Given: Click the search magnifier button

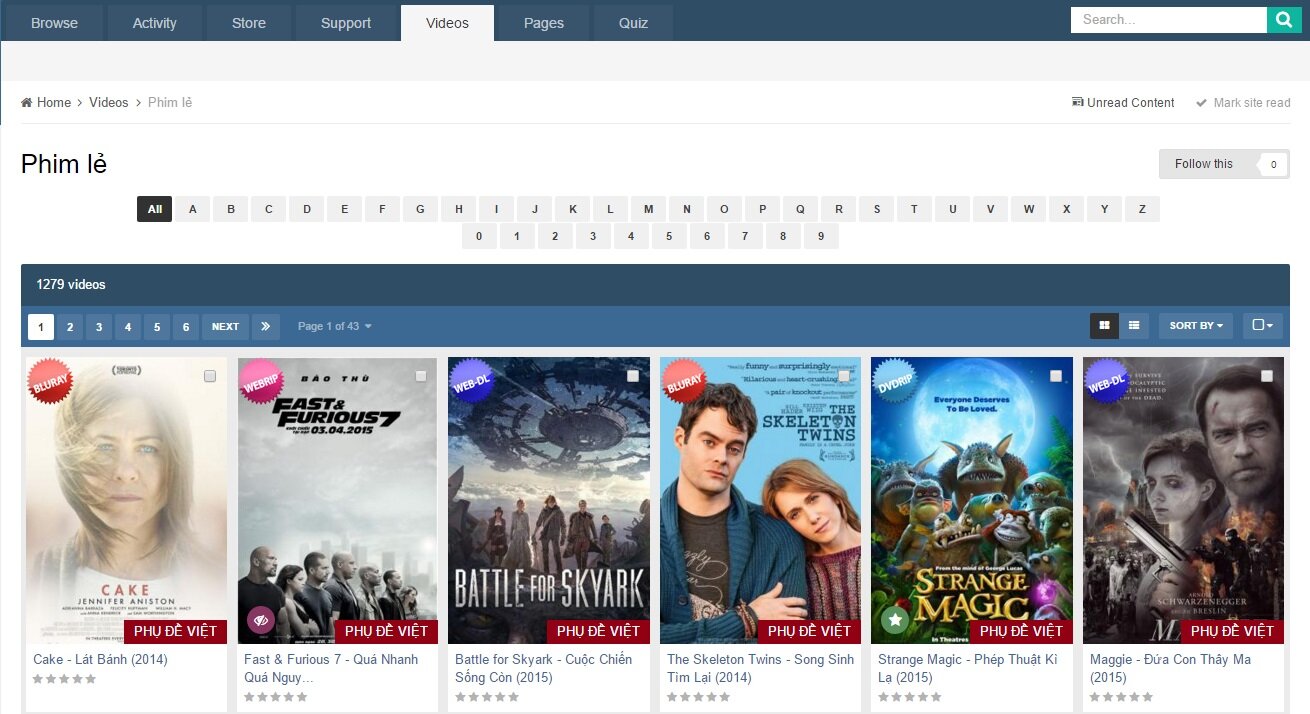Looking at the screenshot, I should point(1284,19).
